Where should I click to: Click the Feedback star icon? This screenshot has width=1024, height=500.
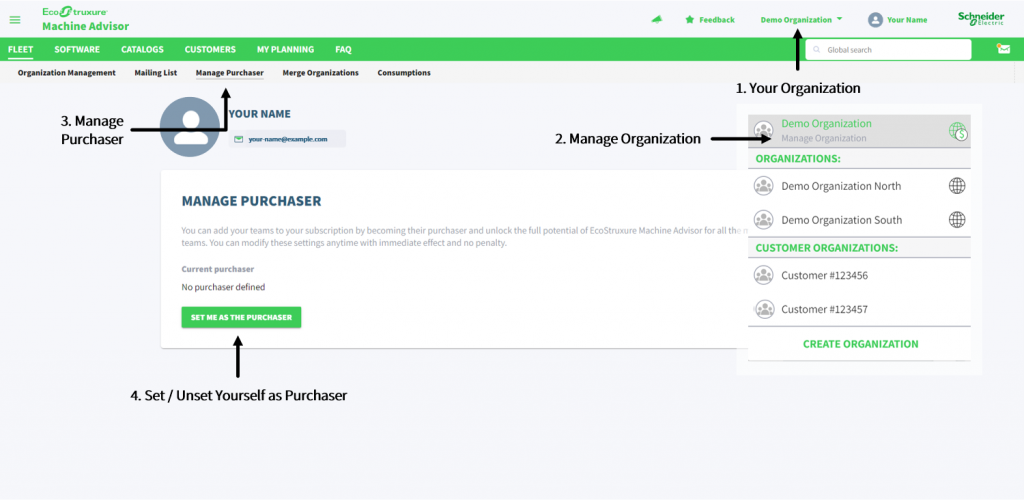pos(690,20)
